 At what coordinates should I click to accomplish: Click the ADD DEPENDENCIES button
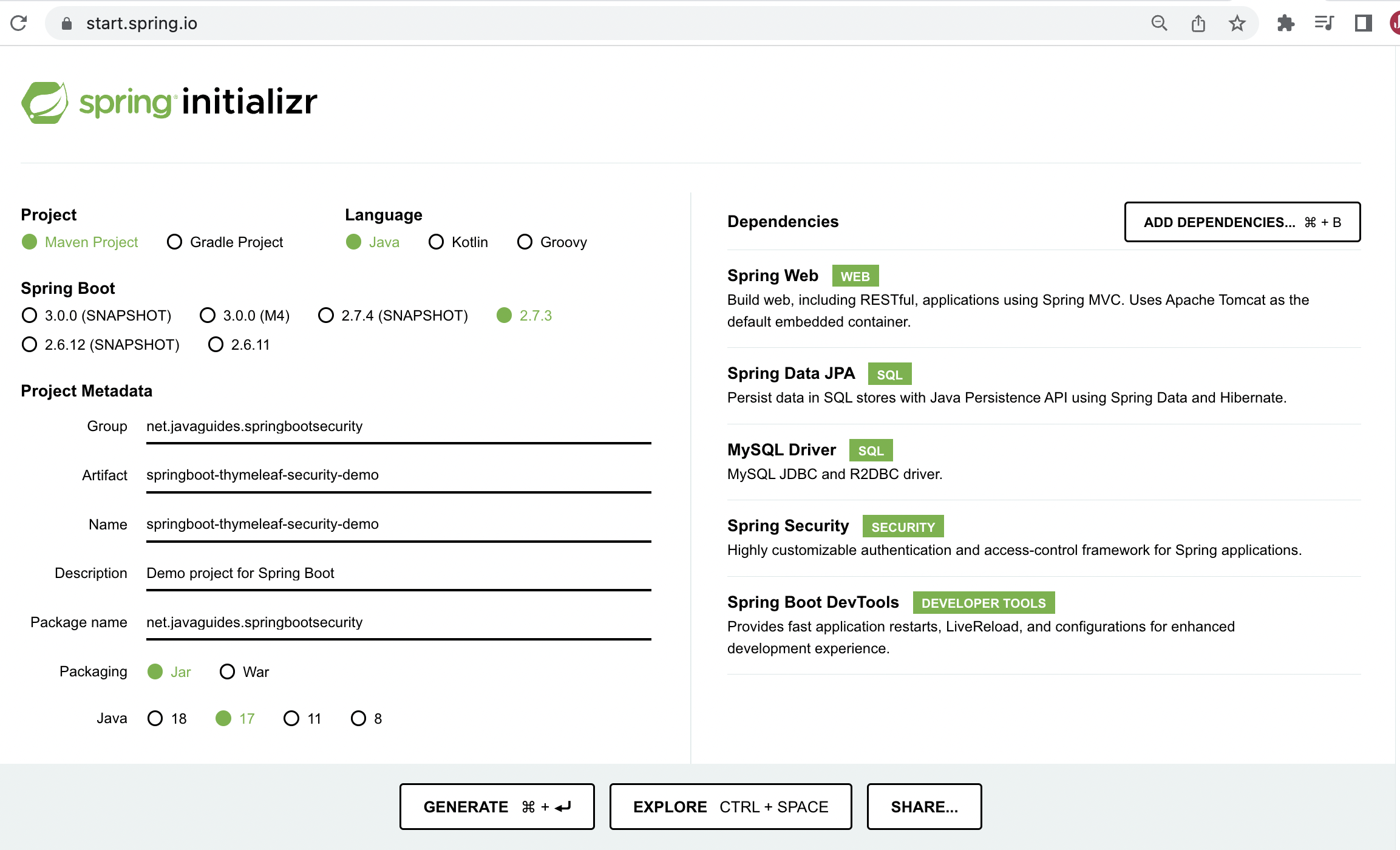coord(1242,222)
